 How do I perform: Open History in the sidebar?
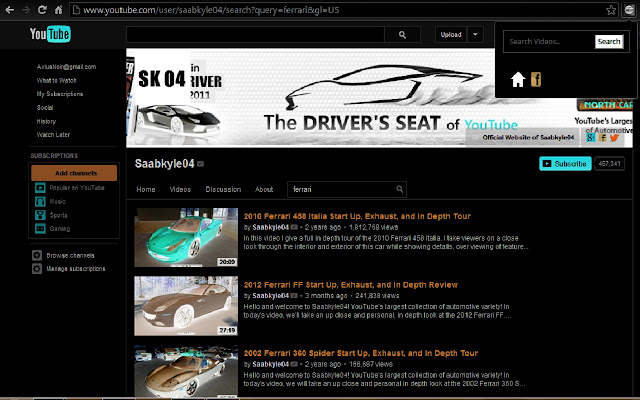click(46, 121)
